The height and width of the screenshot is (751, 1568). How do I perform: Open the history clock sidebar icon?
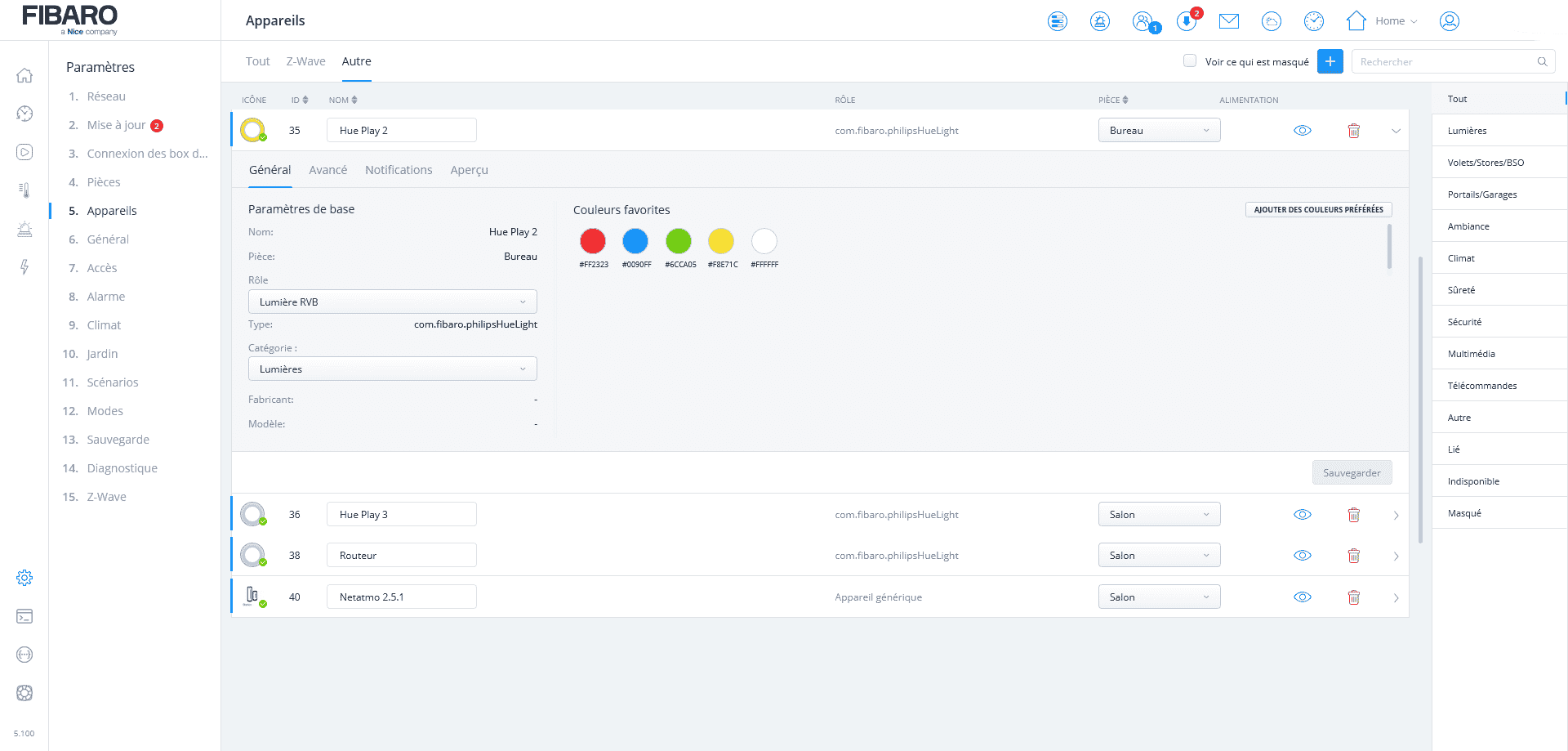pos(24,114)
